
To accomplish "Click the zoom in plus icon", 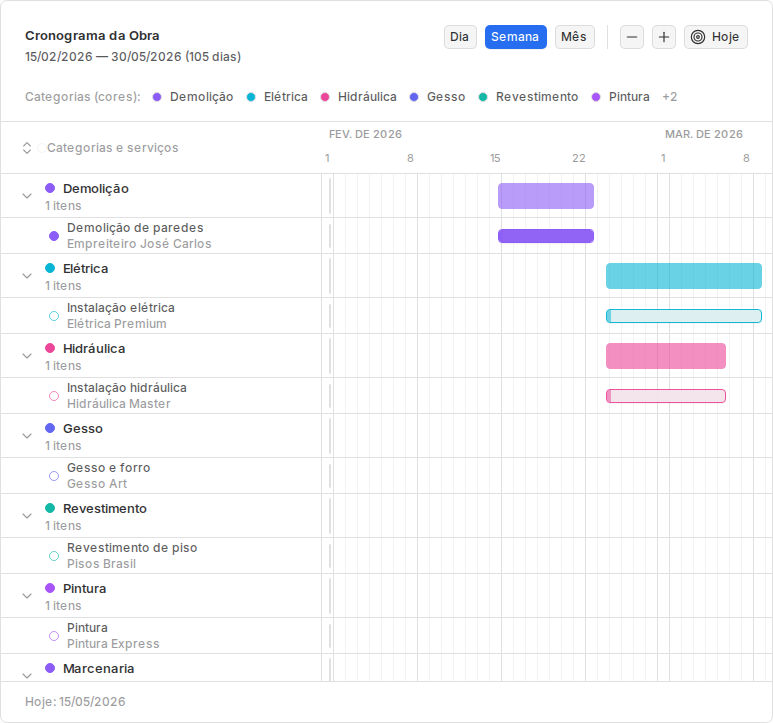I will [664, 37].
